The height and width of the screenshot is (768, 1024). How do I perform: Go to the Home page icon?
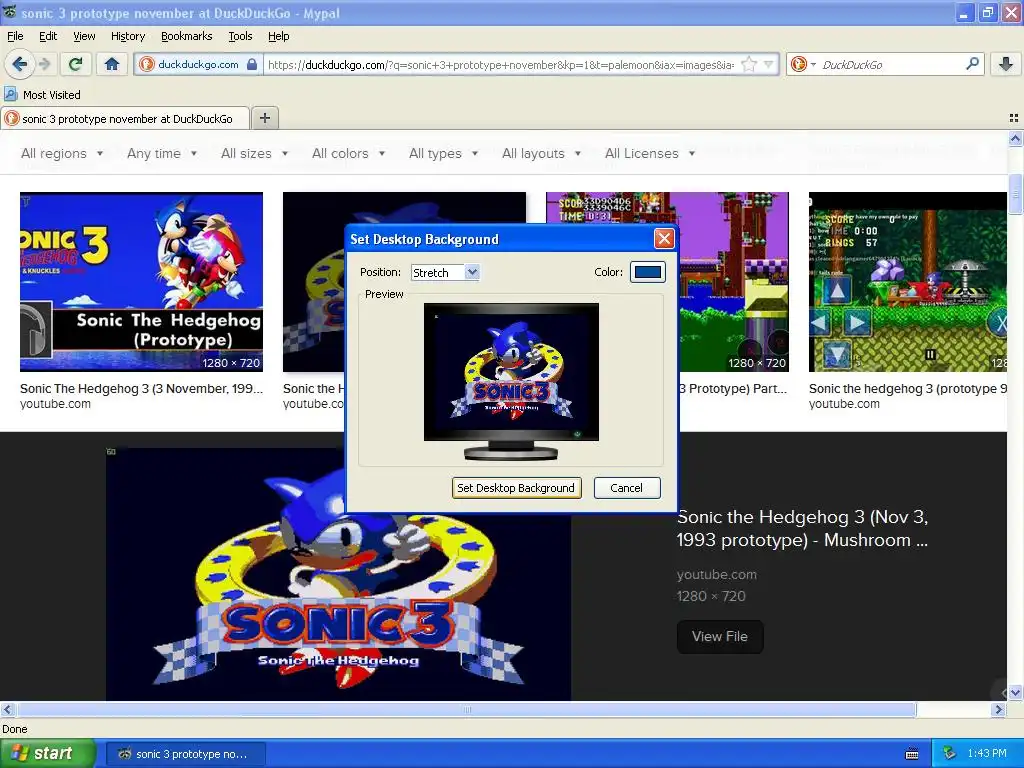click(112, 64)
